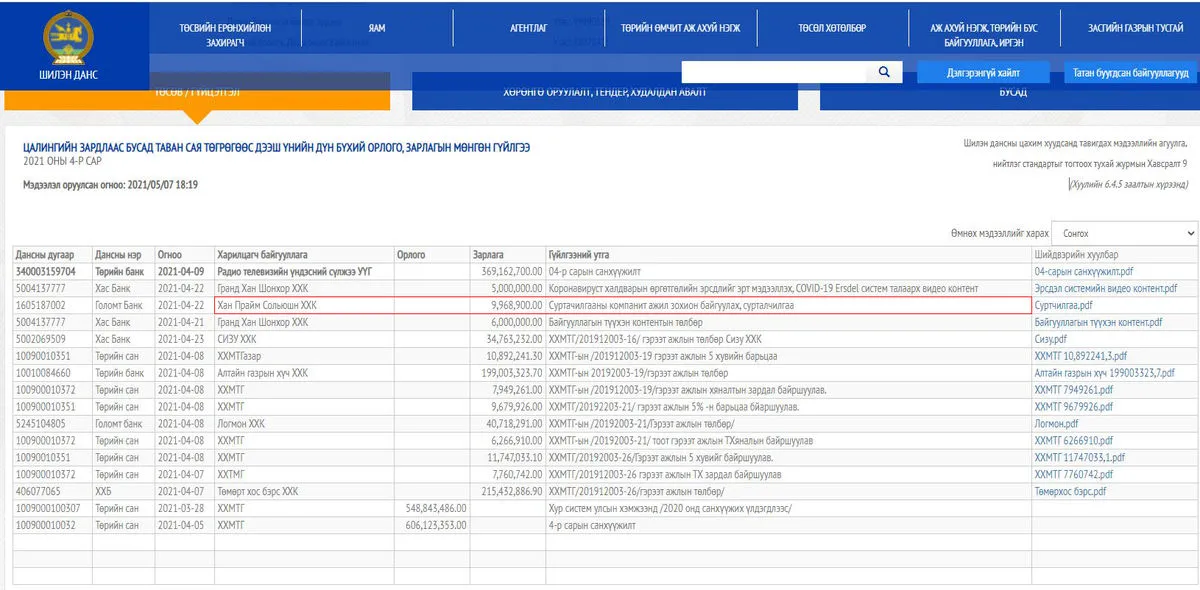The height and width of the screenshot is (590, 1200).
Task: Open the ТӨСӨЛ ХӨТӨЛБӨР menu item
Action: pyautogui.click(x=832, y=28)
